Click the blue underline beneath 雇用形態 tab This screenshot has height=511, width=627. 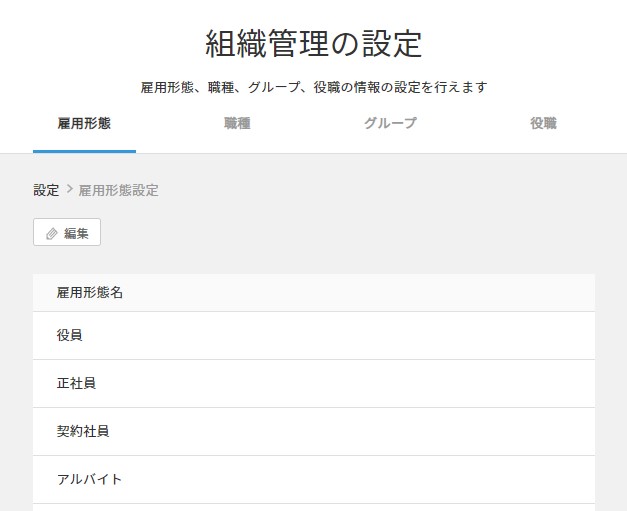point(84,151)
